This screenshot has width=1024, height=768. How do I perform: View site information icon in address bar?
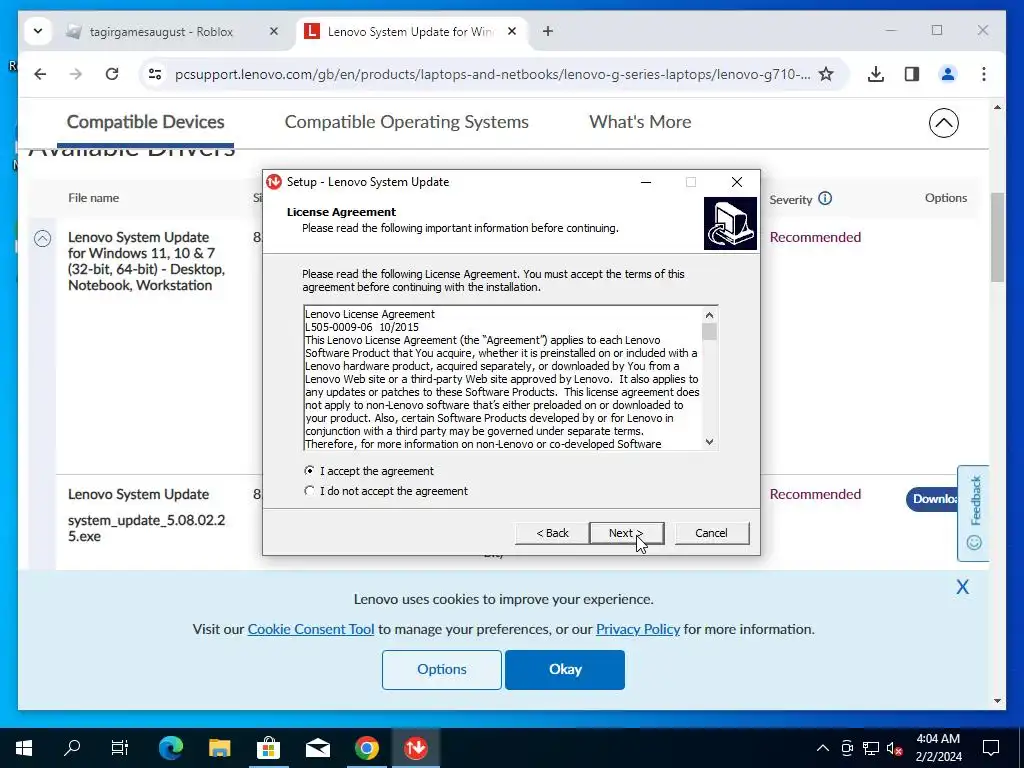pos(155,74)
